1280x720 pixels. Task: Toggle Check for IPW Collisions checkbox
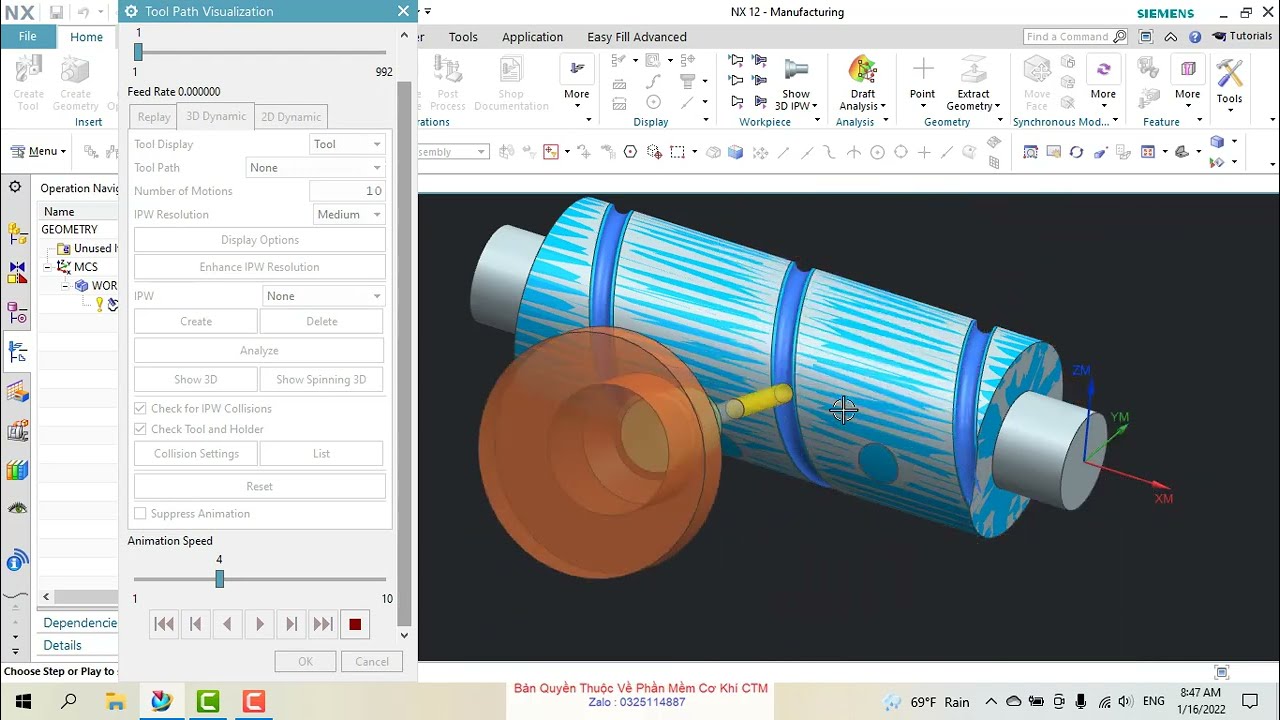point(140,408)
